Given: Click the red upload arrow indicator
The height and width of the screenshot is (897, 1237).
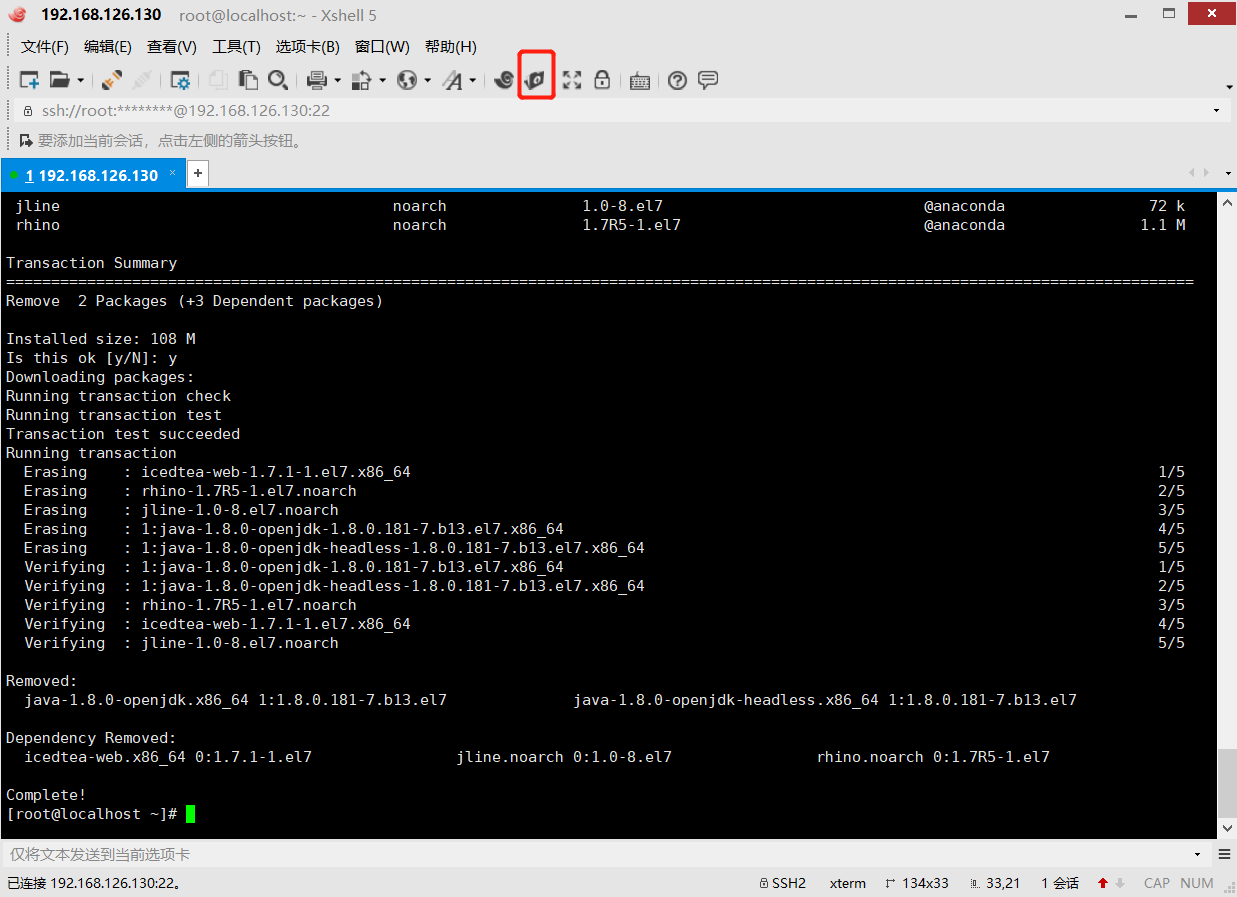Looking at the screenshot, I should [1103, 883].
